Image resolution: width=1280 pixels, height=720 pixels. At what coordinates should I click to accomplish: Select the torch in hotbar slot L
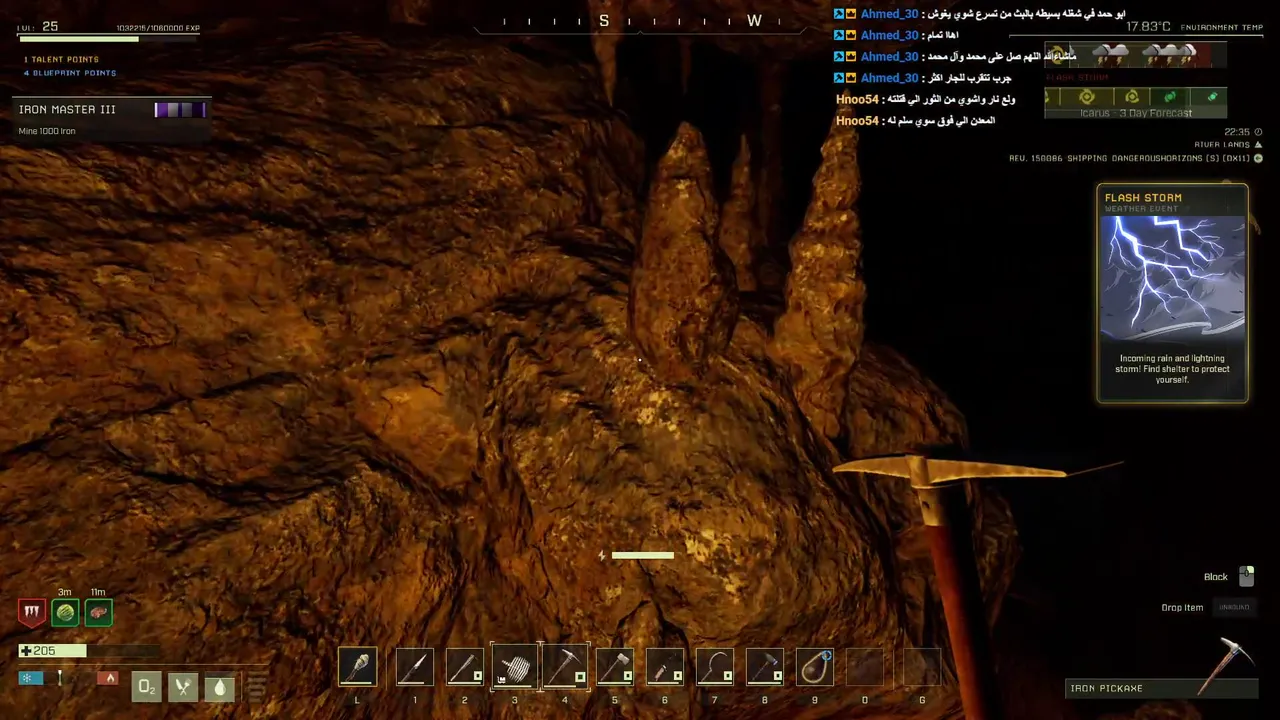click(x=357, y=668)
